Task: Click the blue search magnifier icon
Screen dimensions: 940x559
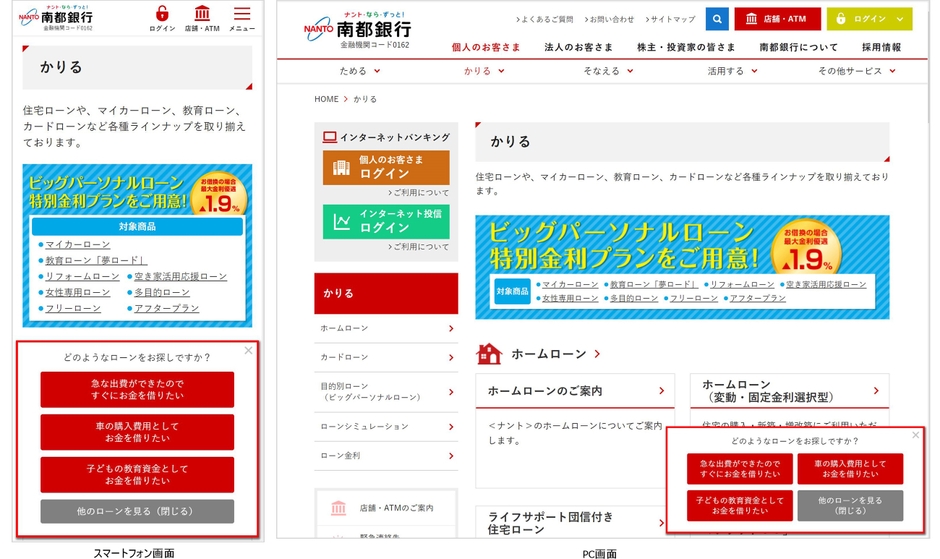Action: (717, 19)
